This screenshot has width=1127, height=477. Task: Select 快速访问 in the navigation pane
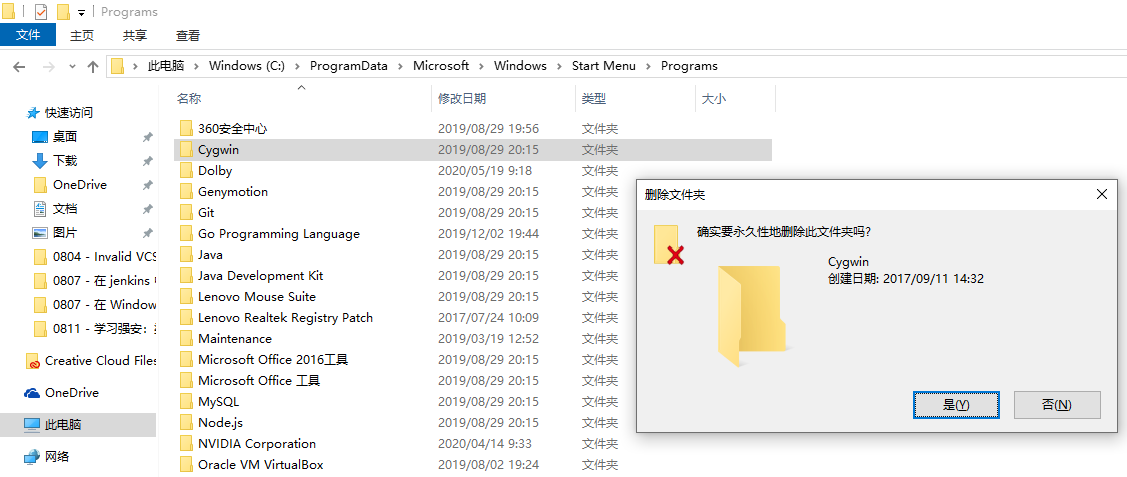pos(69,113)
